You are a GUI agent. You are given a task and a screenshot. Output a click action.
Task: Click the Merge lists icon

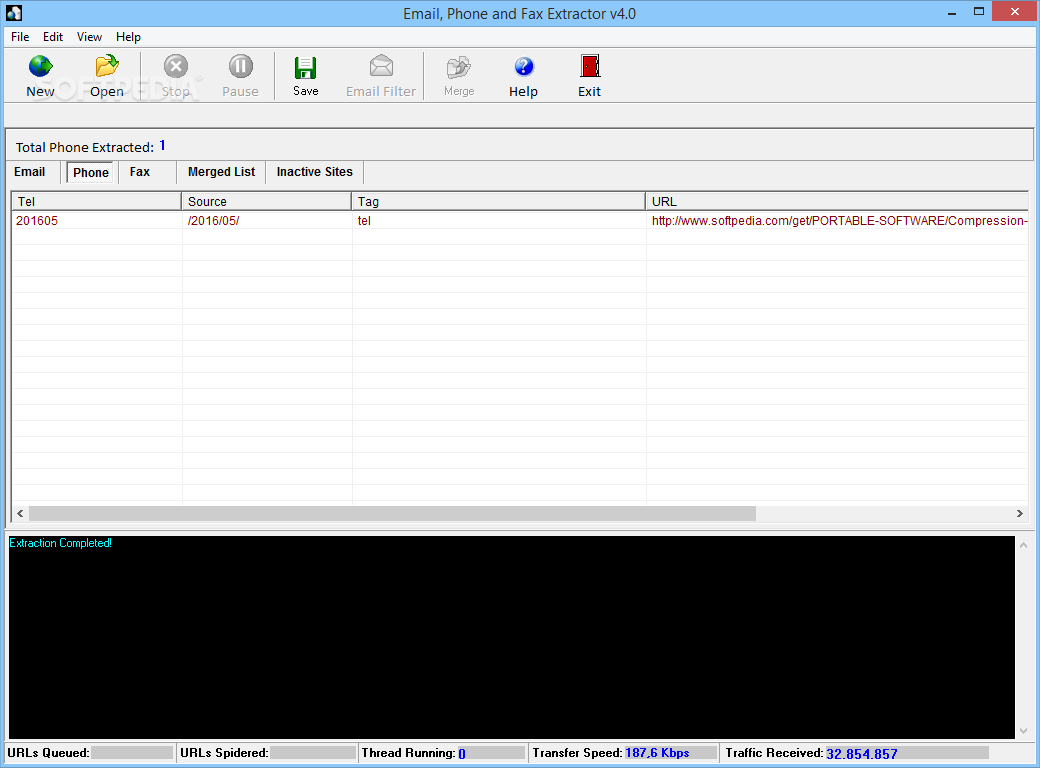(x=459, y=76)
